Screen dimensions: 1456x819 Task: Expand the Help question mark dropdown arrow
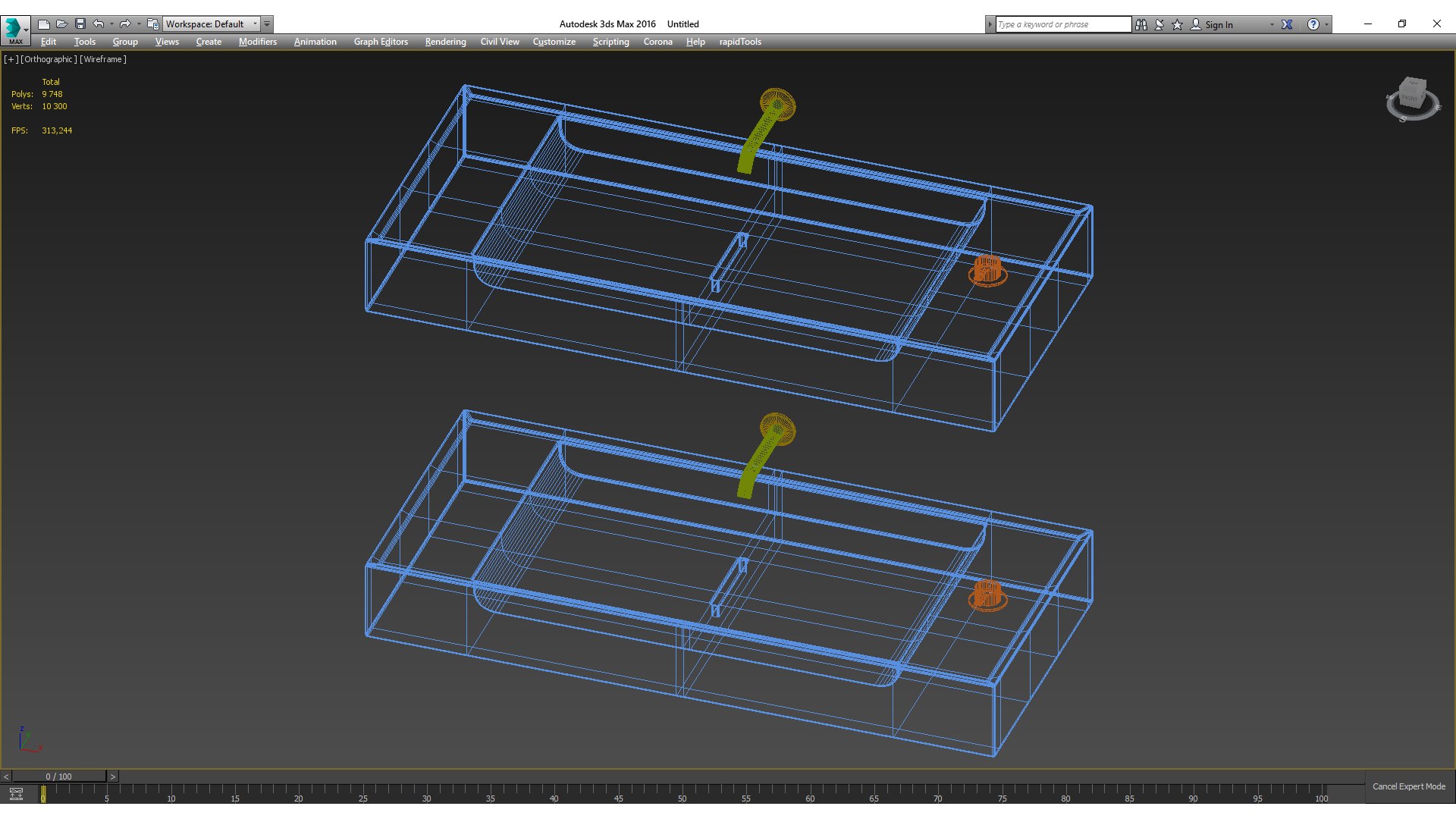tap(1326, 24)
